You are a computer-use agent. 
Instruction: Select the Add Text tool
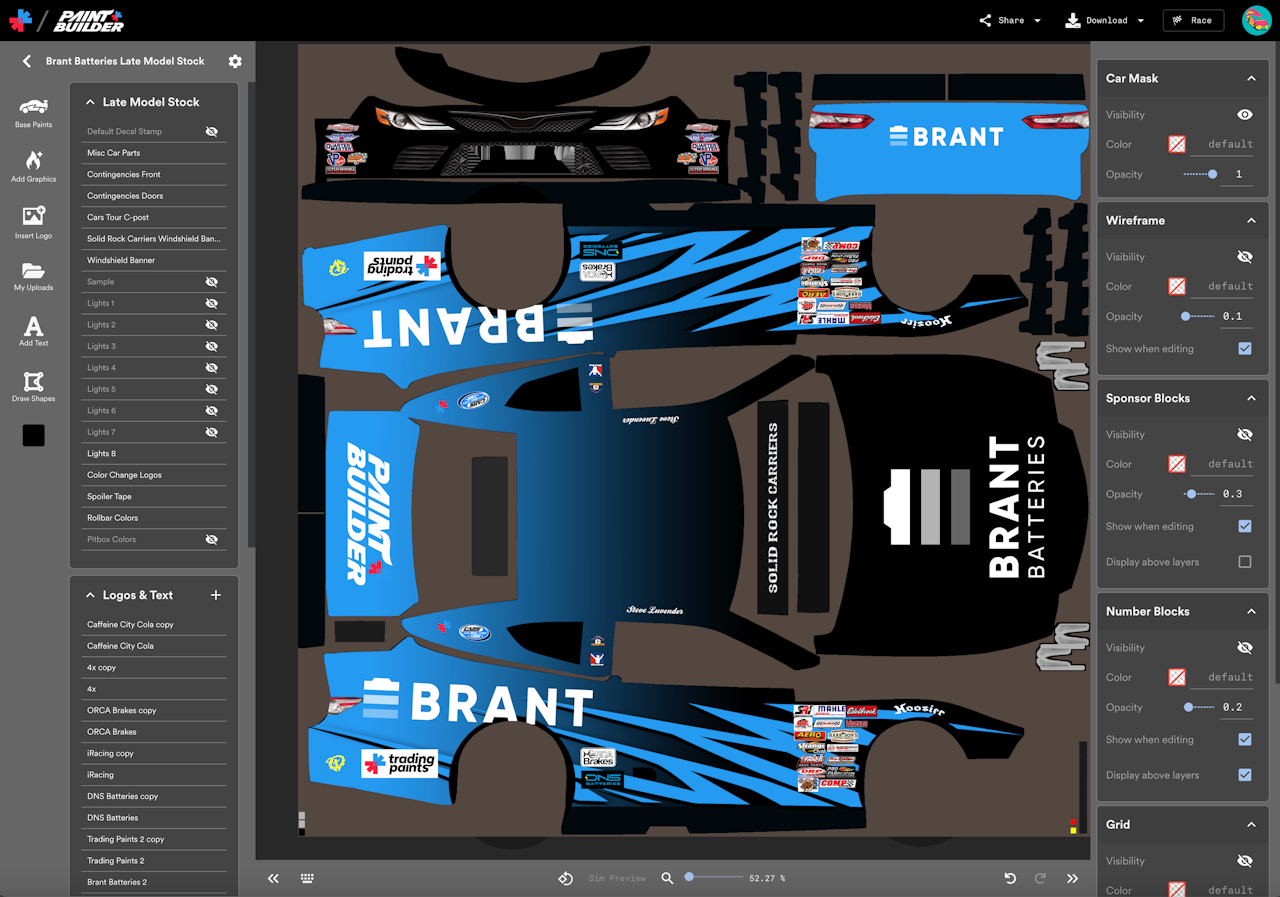[x=33, y=331]
